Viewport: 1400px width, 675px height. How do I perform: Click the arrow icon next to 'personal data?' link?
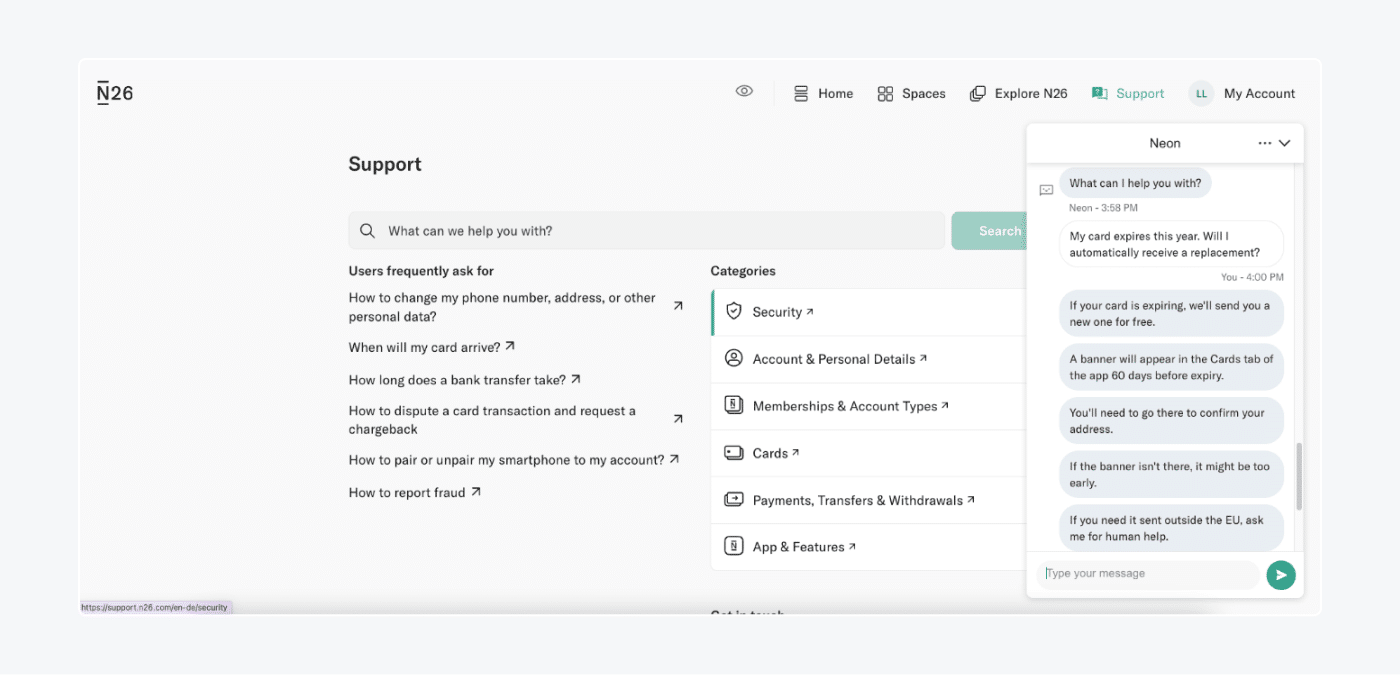[x=678, y=306]
